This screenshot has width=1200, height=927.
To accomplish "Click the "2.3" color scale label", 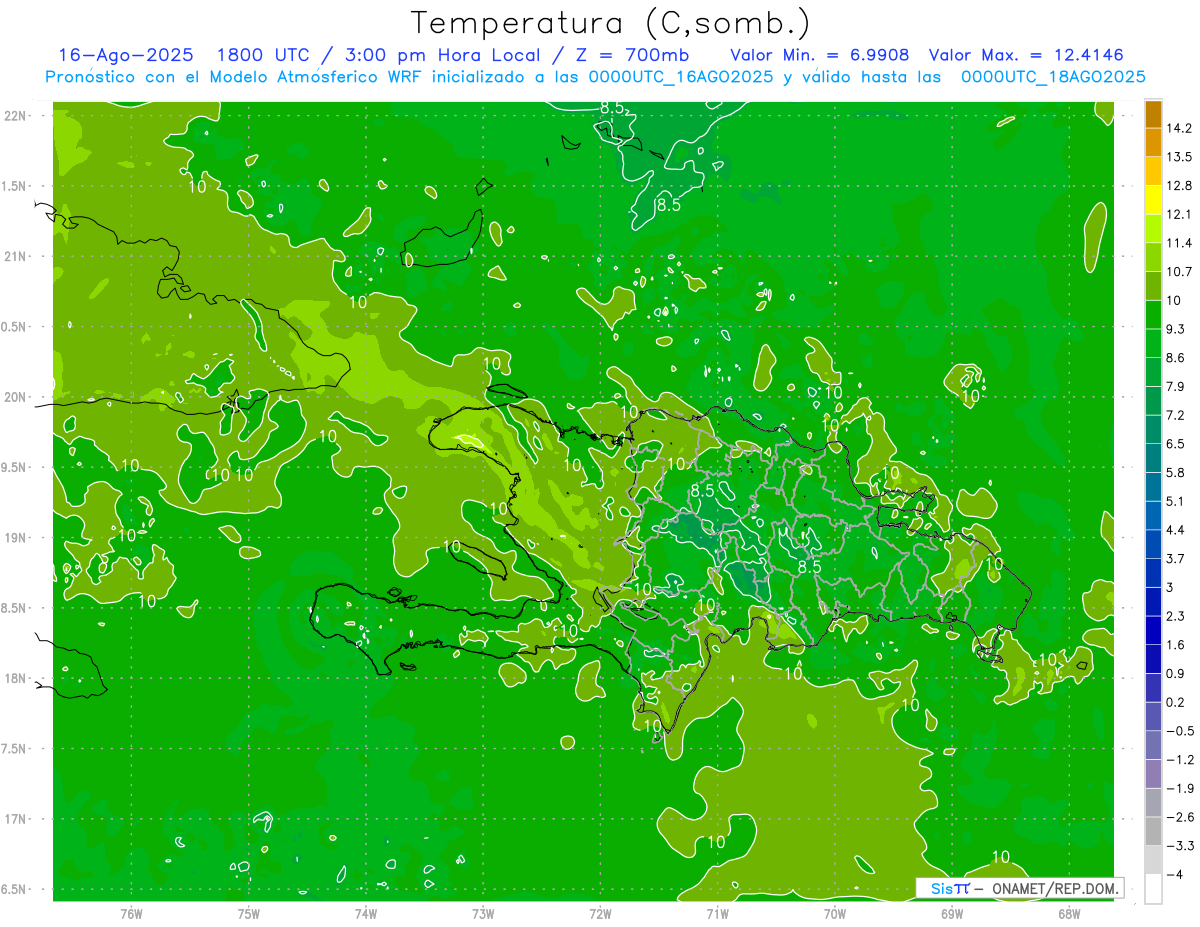I will (1177, 616).
